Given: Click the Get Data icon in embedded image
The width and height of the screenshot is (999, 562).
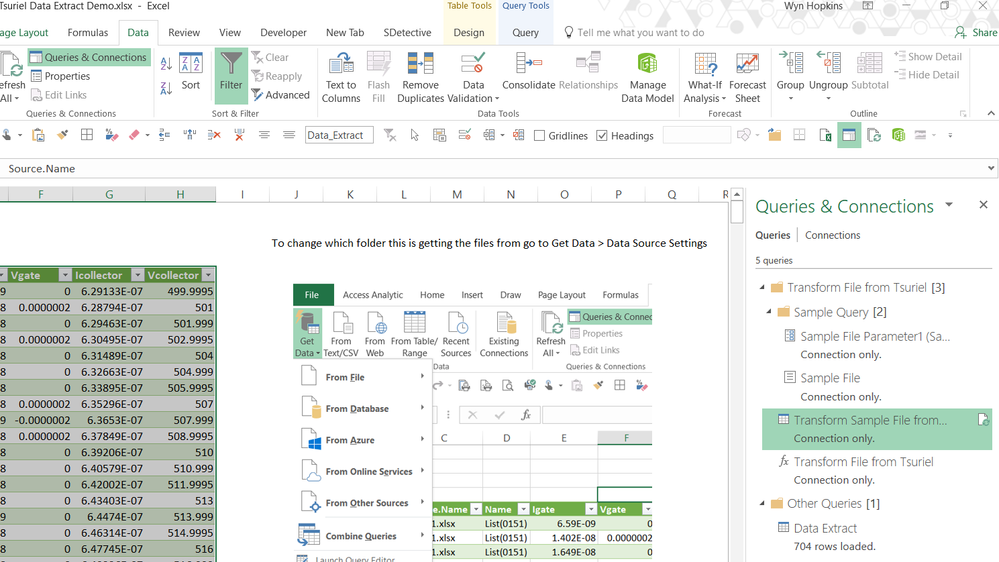Looking at the screenshot, I should coord(309,323).
